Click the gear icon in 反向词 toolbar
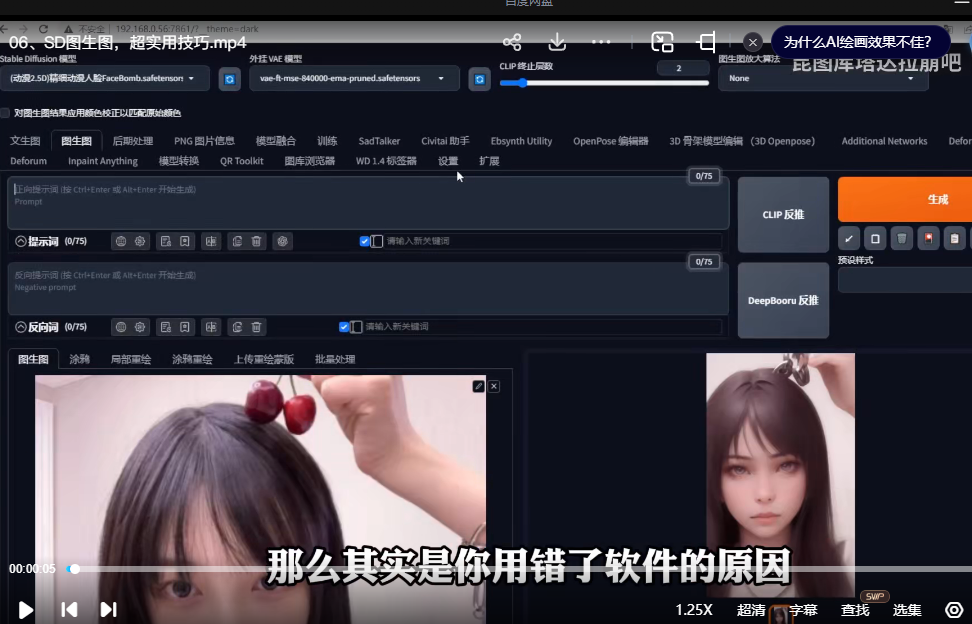 (140, 327)
